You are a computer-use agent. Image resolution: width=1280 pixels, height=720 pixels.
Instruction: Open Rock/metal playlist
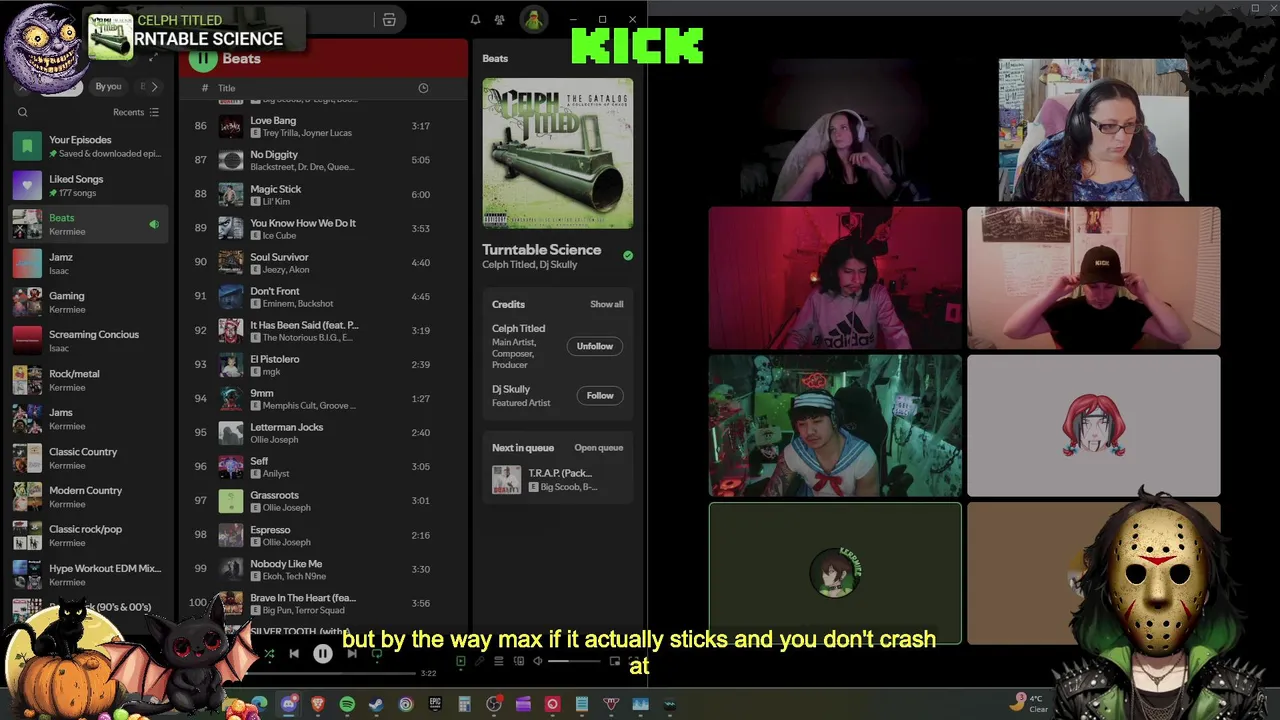tap(90, 380)
